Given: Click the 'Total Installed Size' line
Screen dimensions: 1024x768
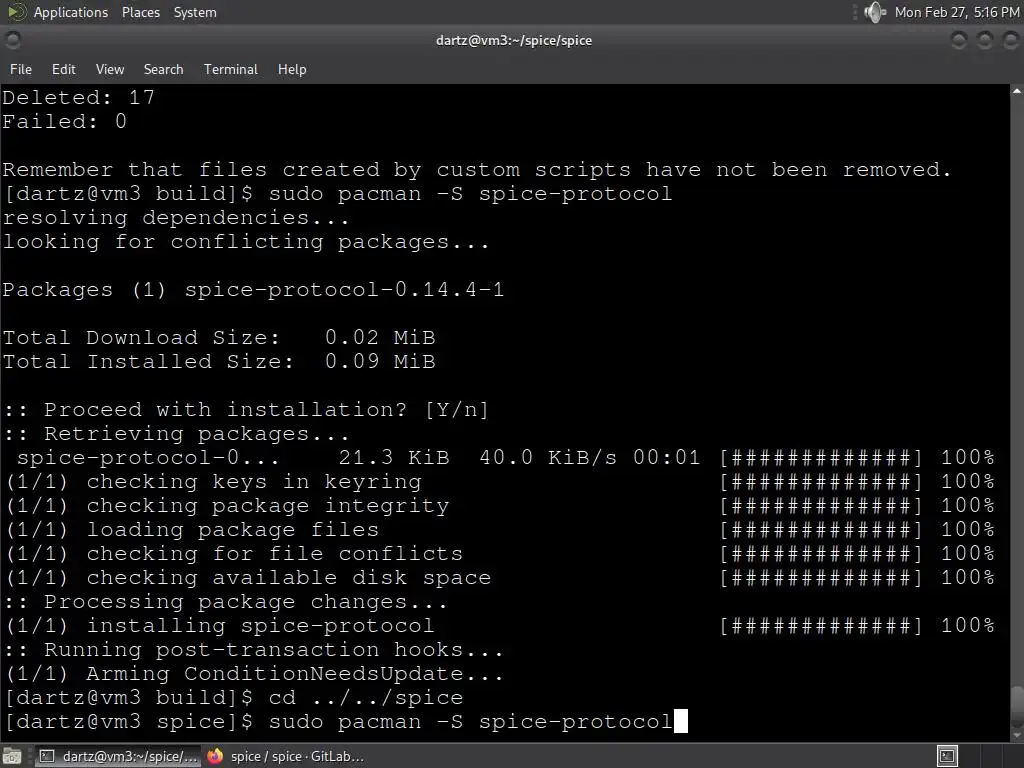Looking at the screenshot, I should [x=219, y=362].
